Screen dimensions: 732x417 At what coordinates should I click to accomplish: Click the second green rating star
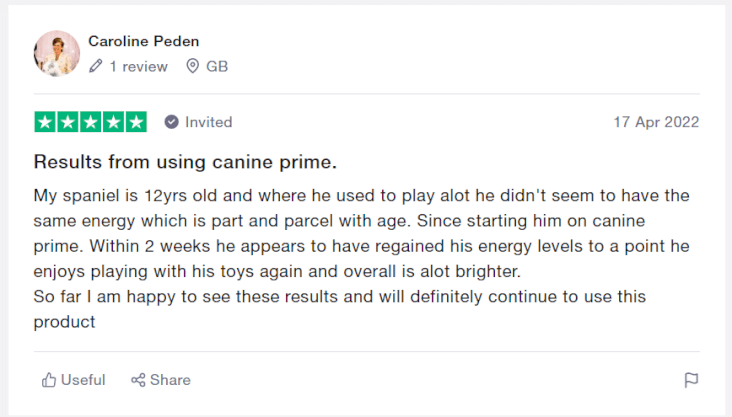pos(68,122)
